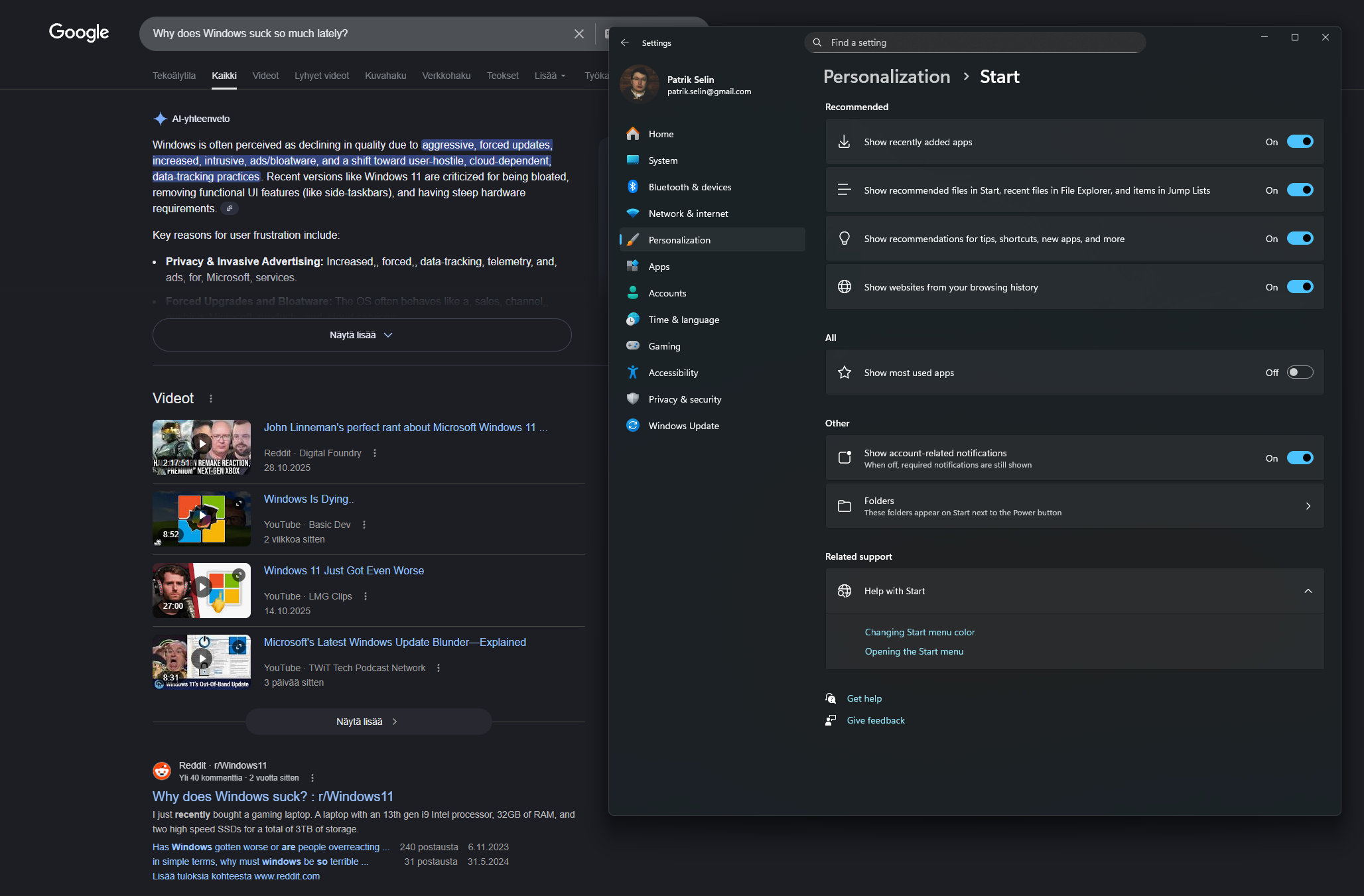
Task: Click Personalization in the breadcrumb heading
Action: (886, 77)
